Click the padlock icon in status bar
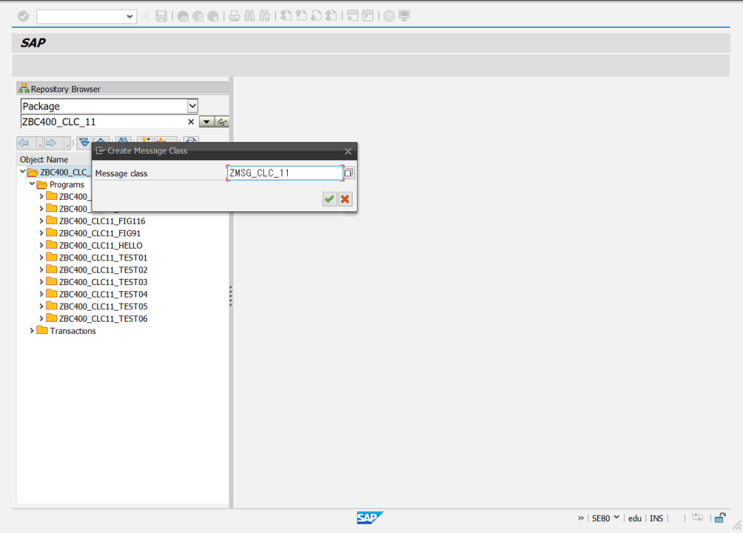The height and width of the screenshot is (533, 743). tap(720, 517)
